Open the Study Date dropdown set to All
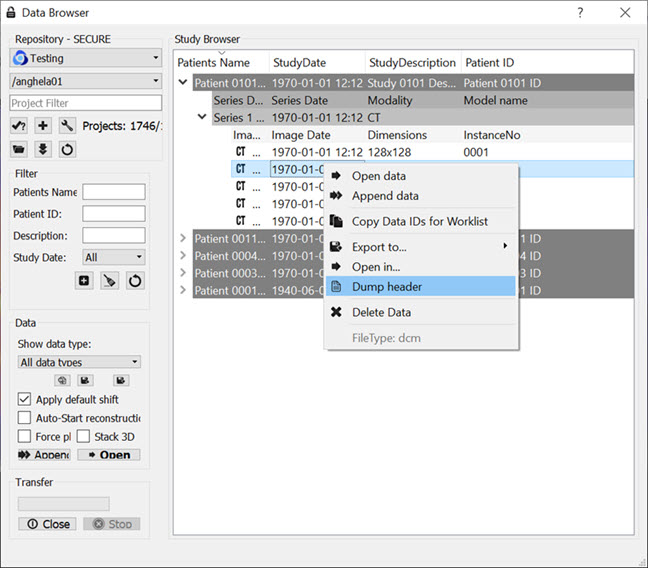The width and height of the screenshot is (648, 568). [113, 257]
